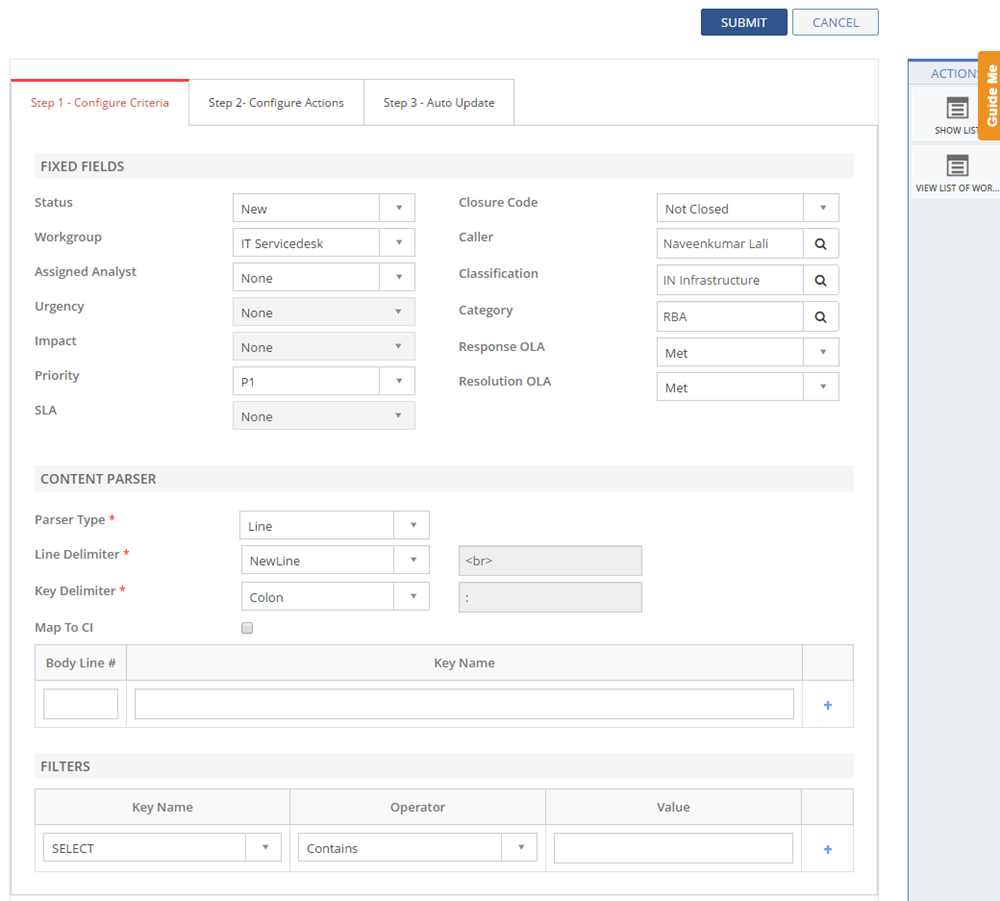Open the Priority dropdown set to P1
The width and height of the screenshot is (1000, 901).
(323, 381)
